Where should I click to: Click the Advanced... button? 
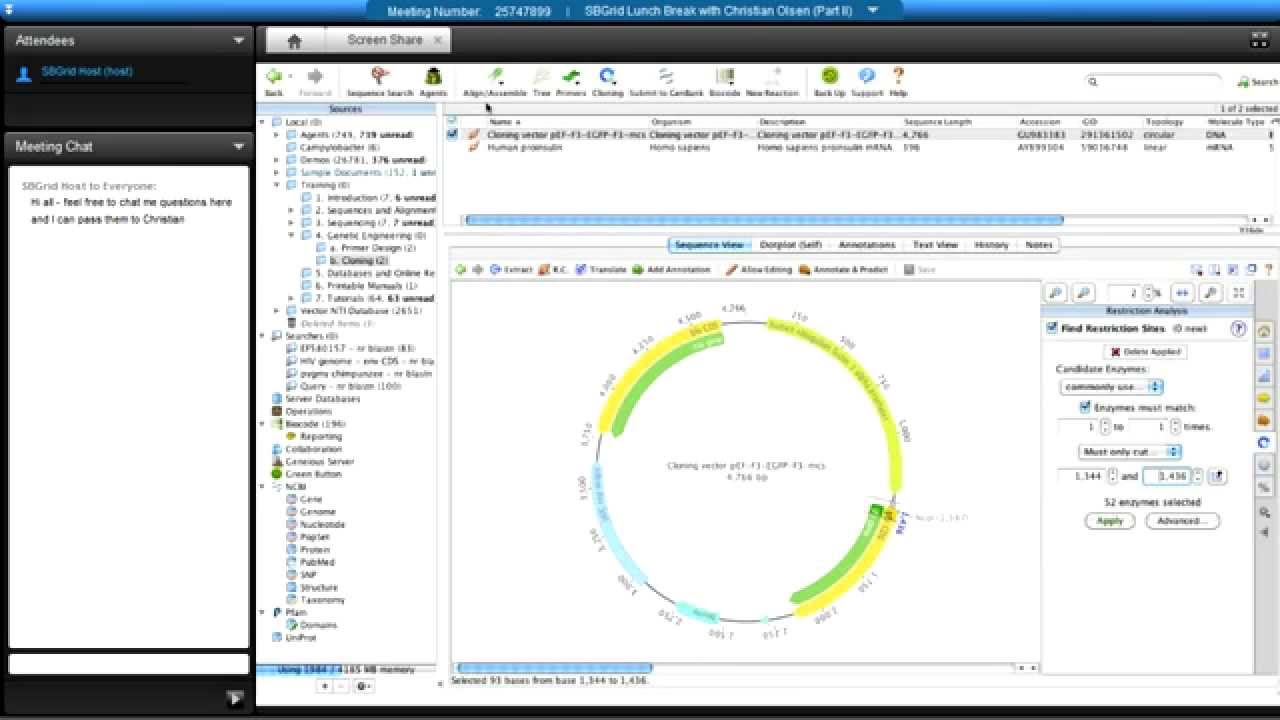click(1182, 521)
